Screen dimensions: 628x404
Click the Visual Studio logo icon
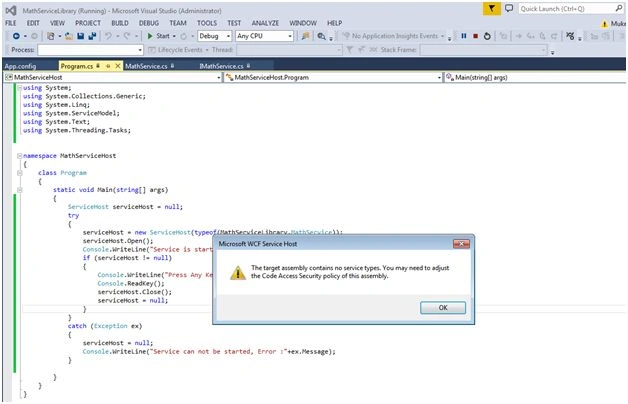[x=11, y=10]
